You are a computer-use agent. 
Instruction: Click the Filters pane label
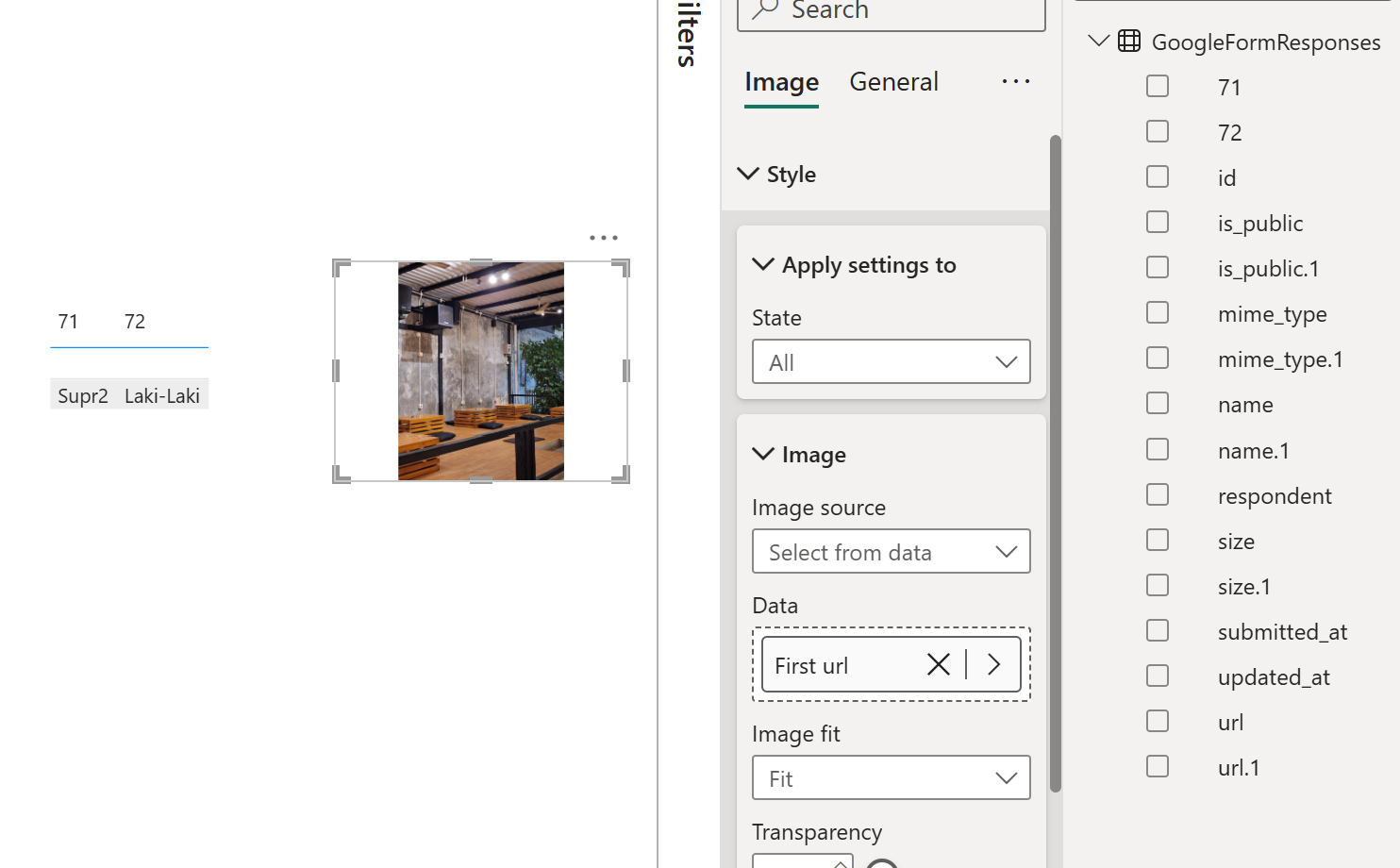(688, 34)
